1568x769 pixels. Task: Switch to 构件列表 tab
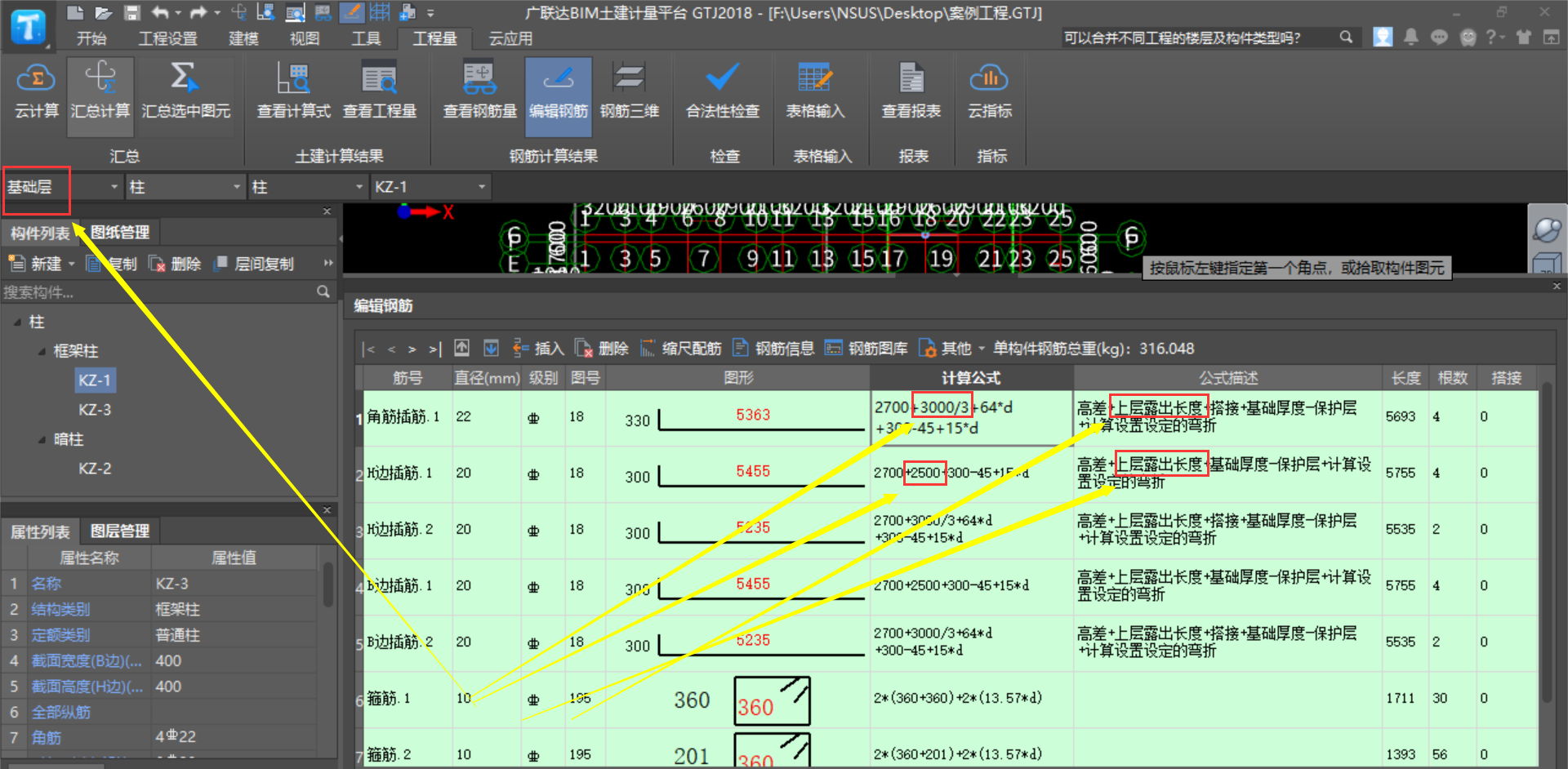40,233
